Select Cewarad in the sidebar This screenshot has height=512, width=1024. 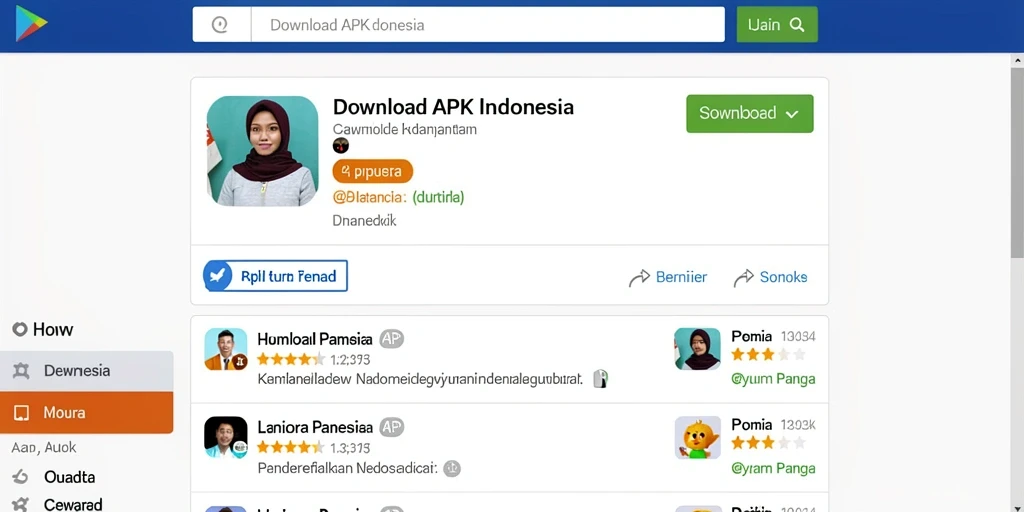pos(73,504)
